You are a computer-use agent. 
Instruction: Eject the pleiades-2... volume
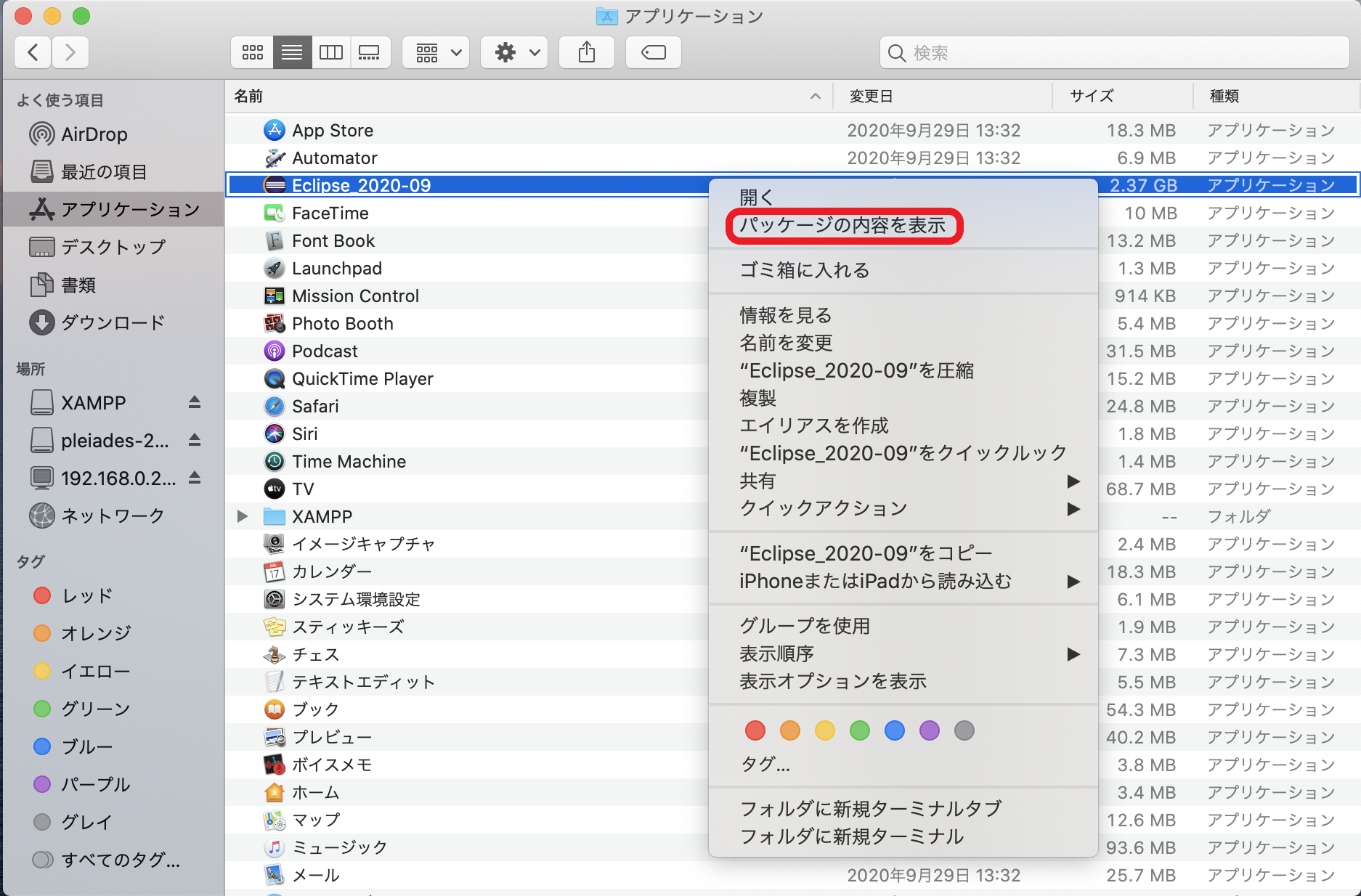[195, 440]
